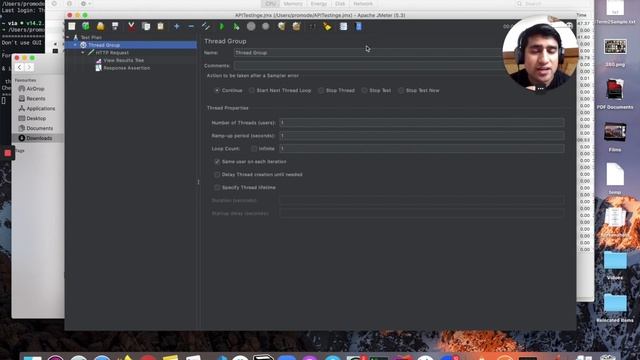The width and height of the screenshot is (640, 360).
Task: Select Films desktop icon
Action: pos(615,138)
